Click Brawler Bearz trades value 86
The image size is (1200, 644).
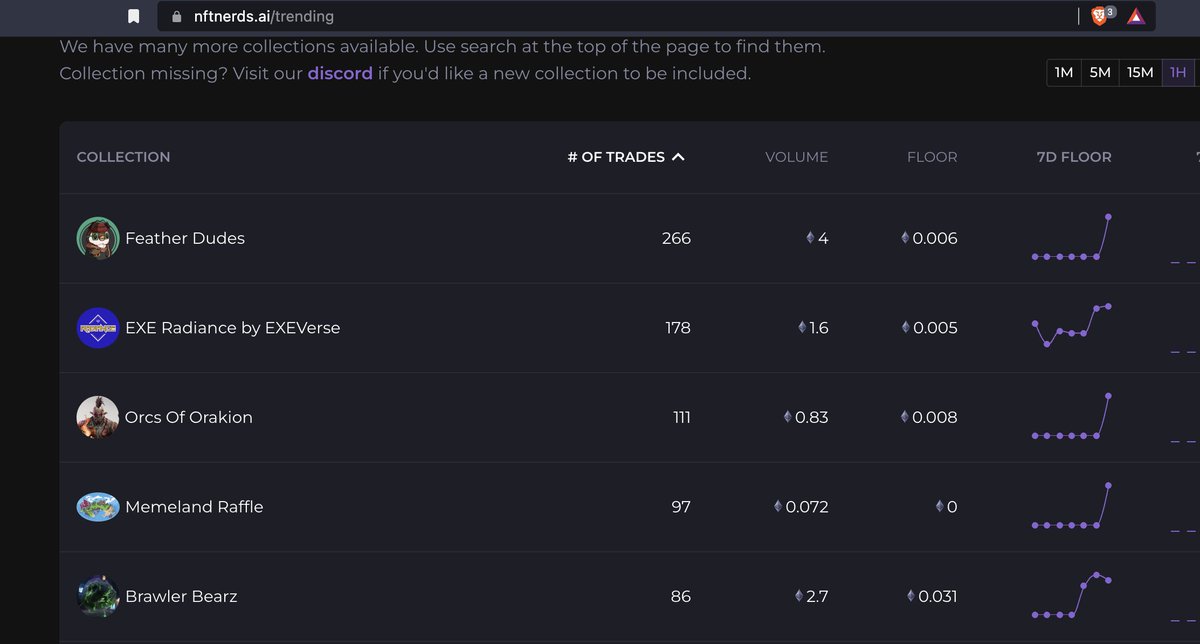681,596
